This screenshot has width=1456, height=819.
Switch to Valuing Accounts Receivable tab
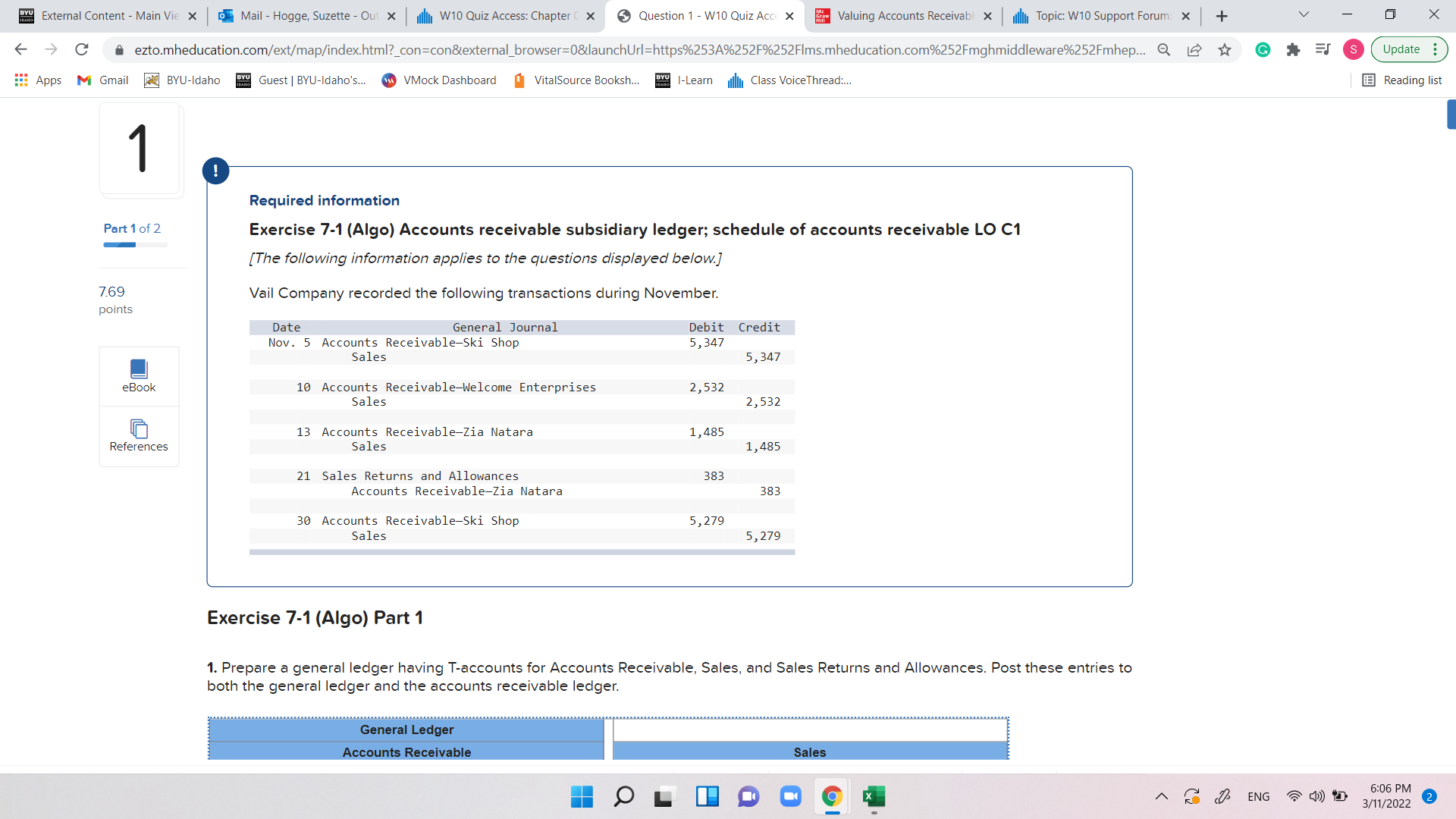tap(904, 16)
